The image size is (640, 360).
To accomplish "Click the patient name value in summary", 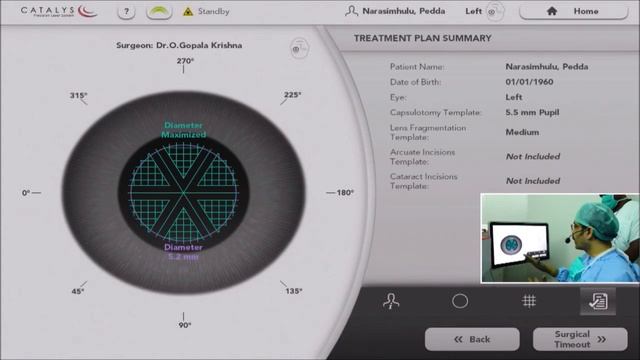I will pyautogui.click(x=547, y=67).
